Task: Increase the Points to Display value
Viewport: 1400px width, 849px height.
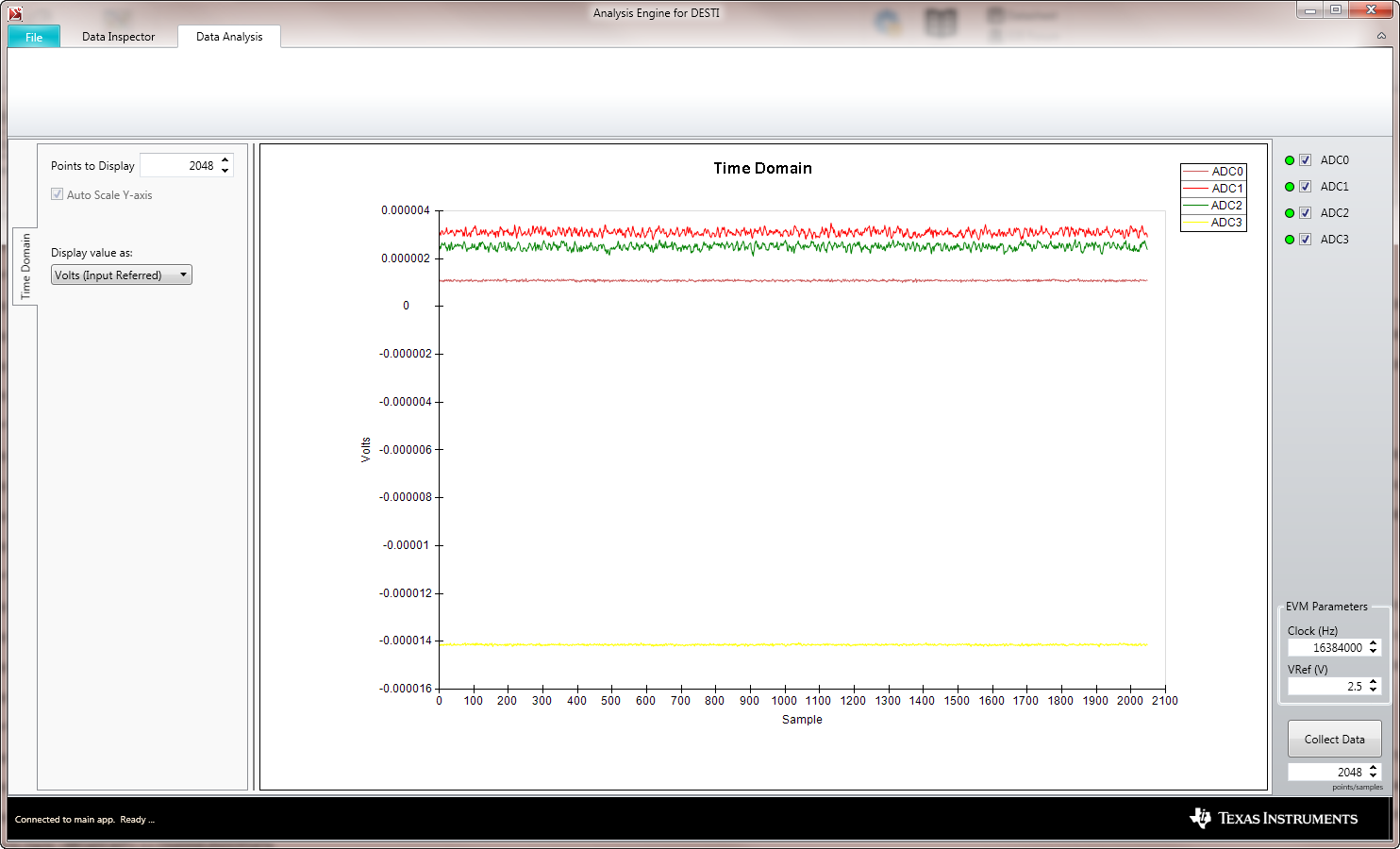Action: tap(225, 160)
